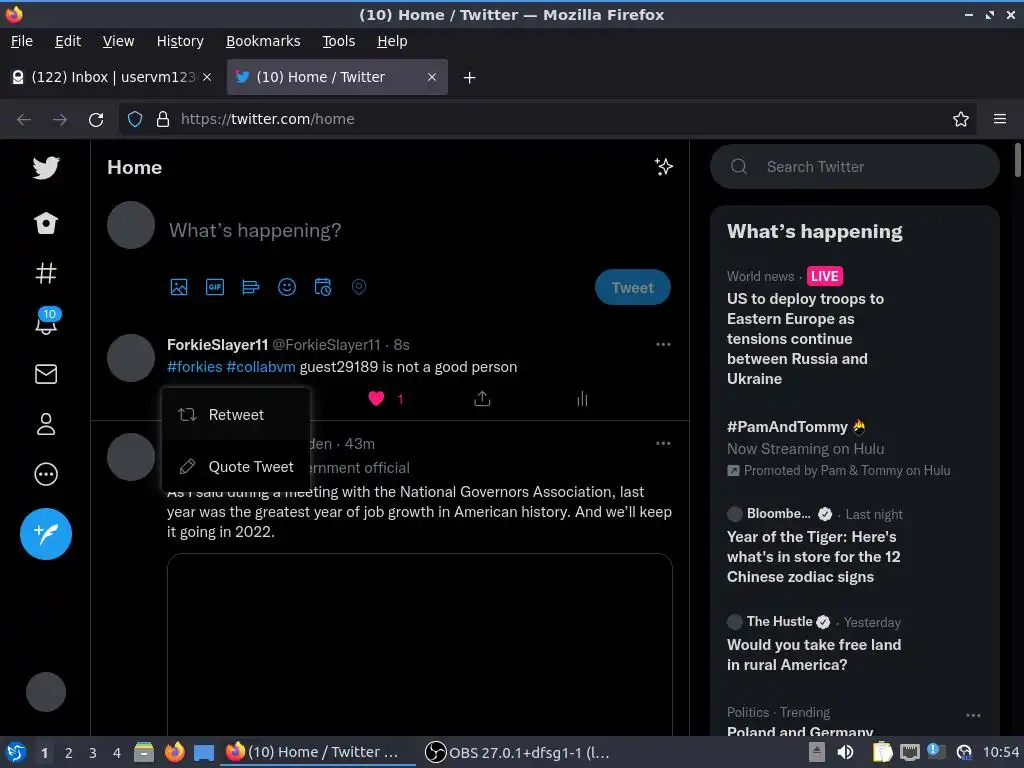Launch Firefox from taskbar quick-launch icon

(174, 752)
